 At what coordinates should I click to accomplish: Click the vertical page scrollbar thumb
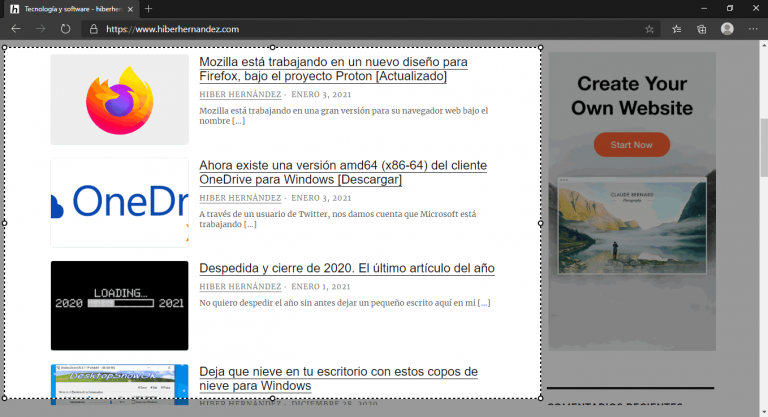[763, 115]
